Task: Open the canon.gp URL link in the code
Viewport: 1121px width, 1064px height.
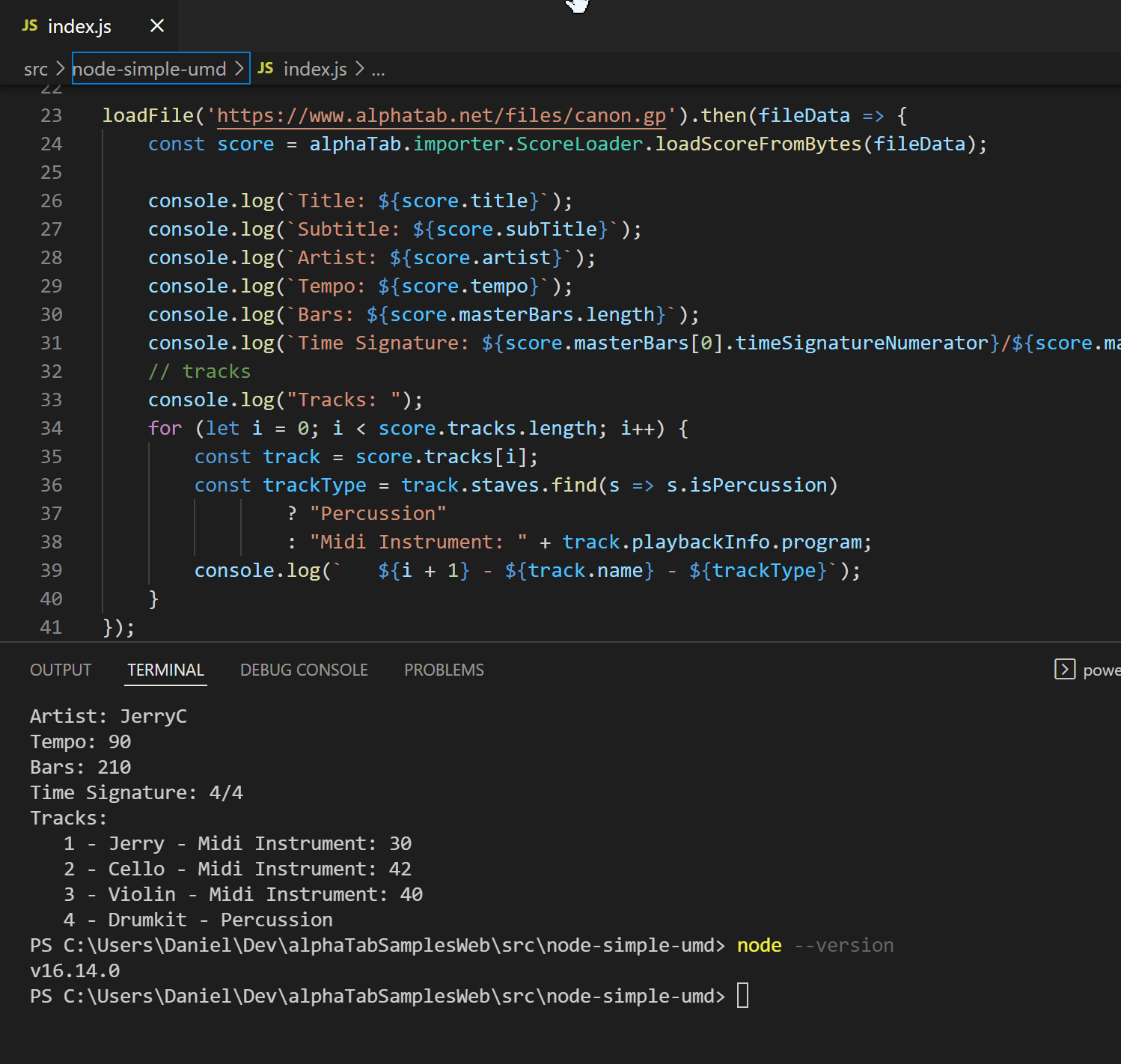Action: (440, 115)
